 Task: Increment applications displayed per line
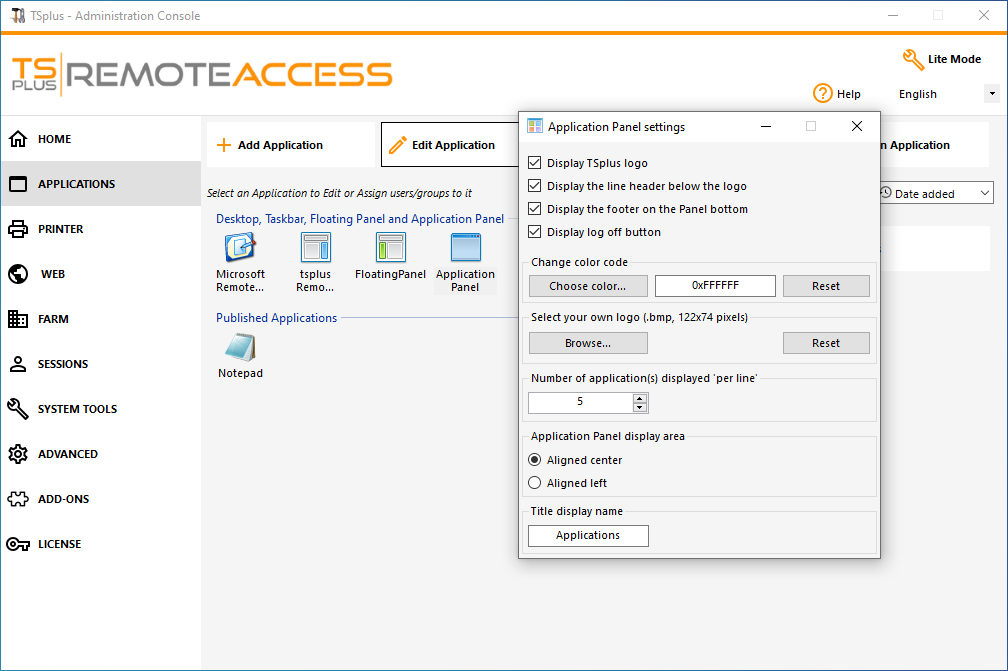tap(640, 398)
